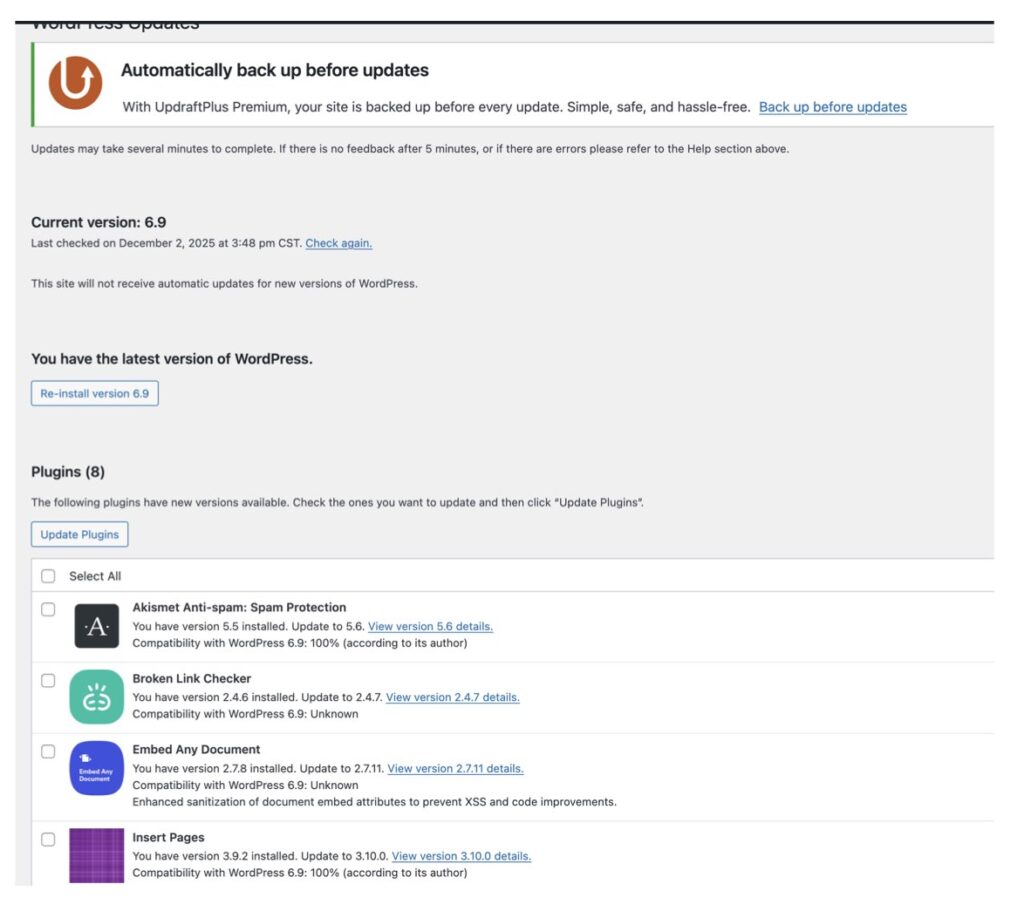Check the Select All checkbox
This screenshot has height=918, width=1024.
[48, 576]
